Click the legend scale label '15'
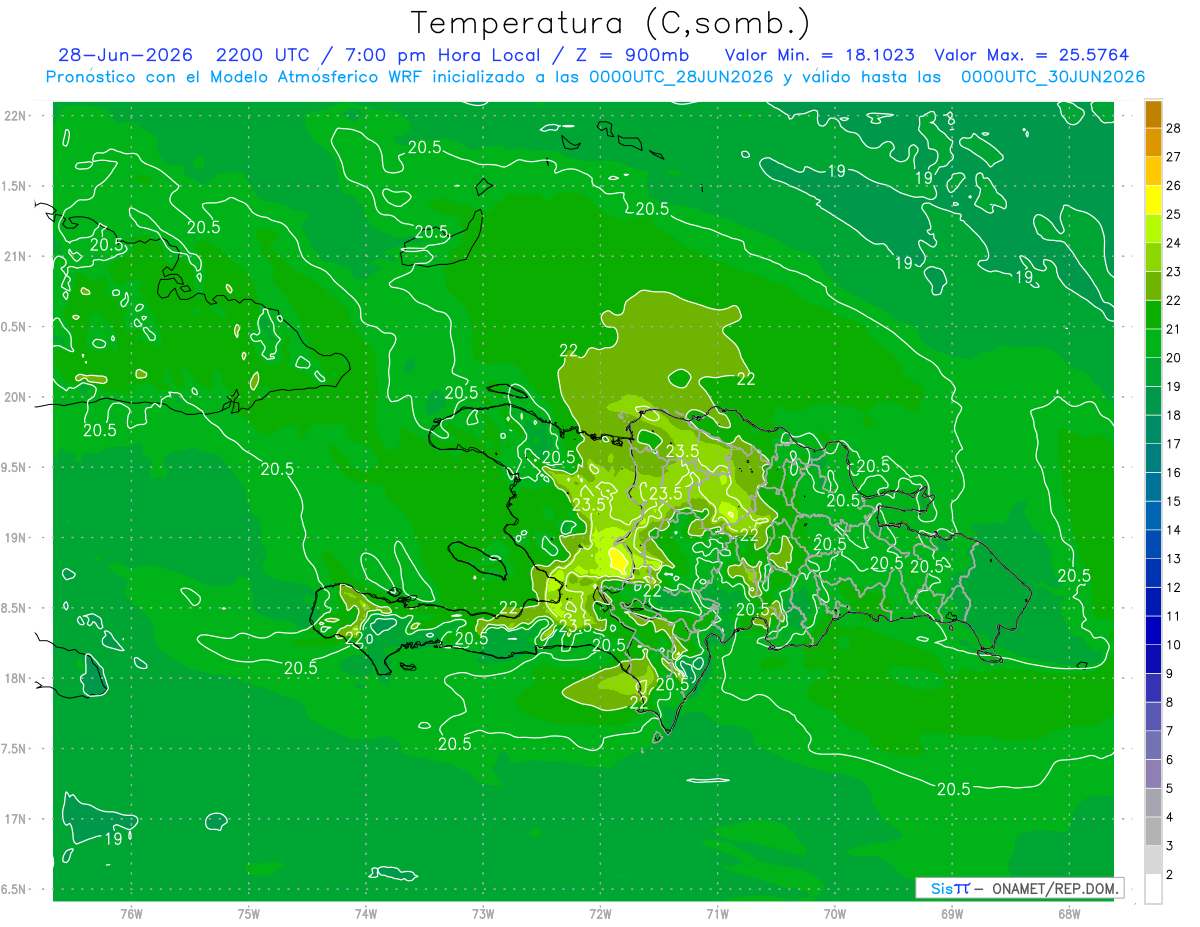The width and height of the screenshot is (1200, 927). (1174, 501)
